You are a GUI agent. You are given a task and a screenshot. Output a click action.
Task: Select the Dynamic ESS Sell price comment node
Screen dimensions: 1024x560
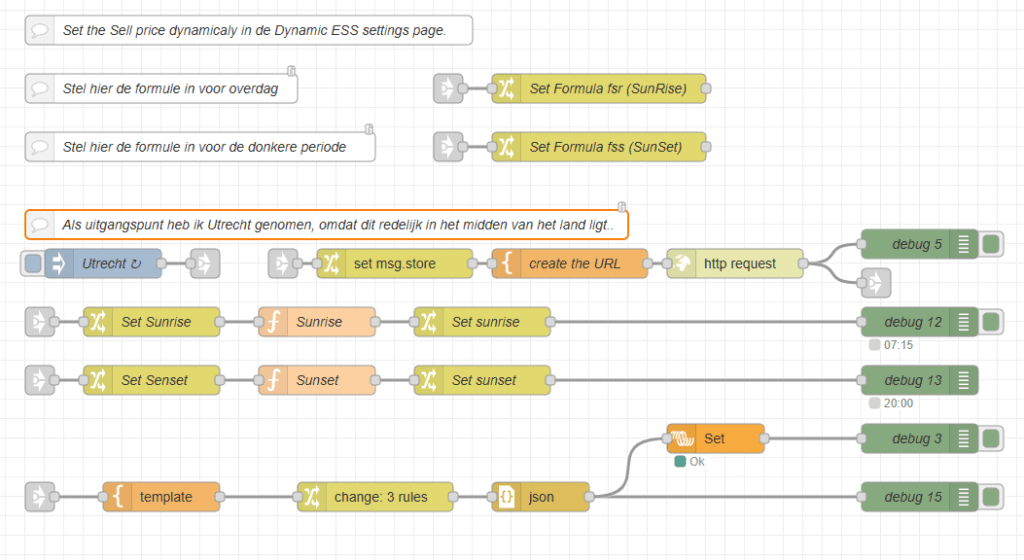(248, 31)
